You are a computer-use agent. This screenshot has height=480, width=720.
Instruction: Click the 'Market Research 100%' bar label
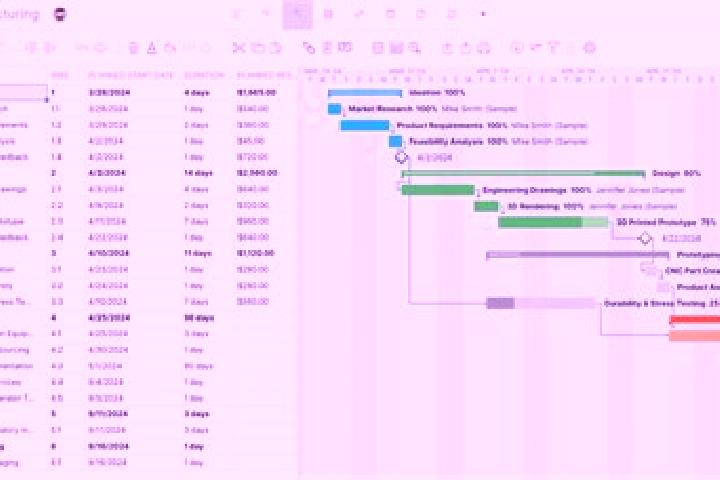[x=393, y=109]
